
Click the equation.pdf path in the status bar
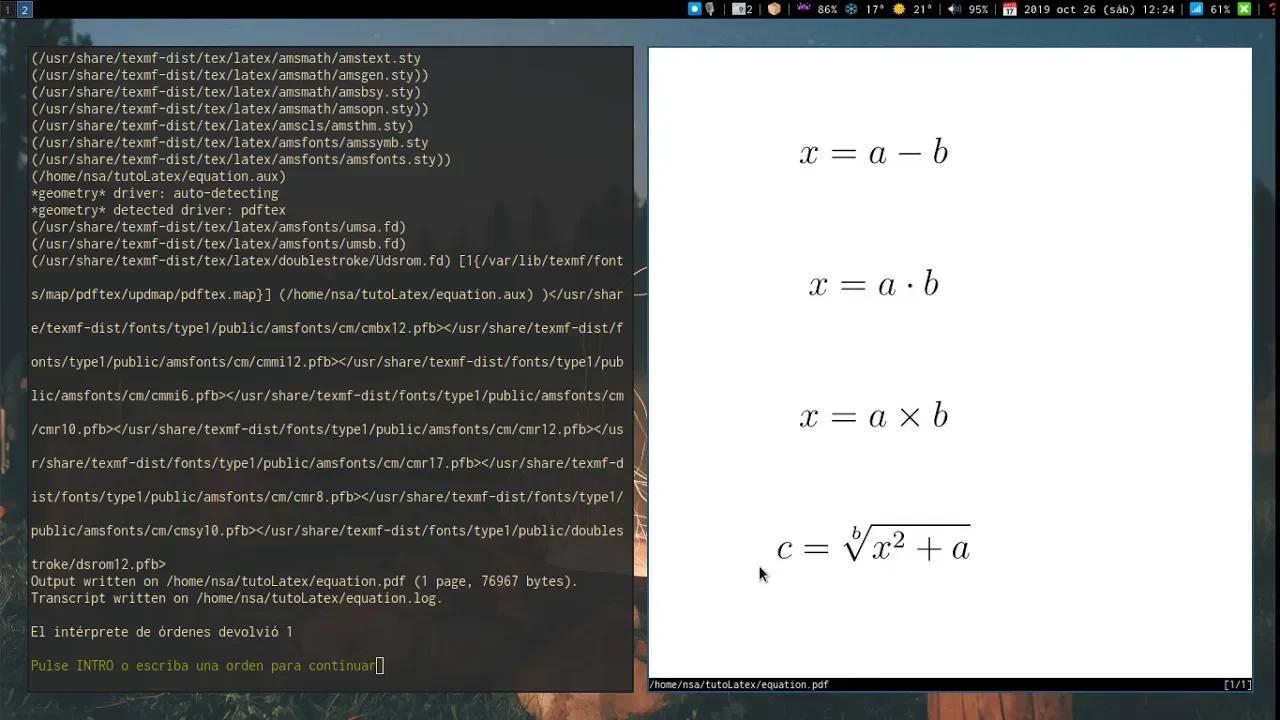(x=738, y=684)
